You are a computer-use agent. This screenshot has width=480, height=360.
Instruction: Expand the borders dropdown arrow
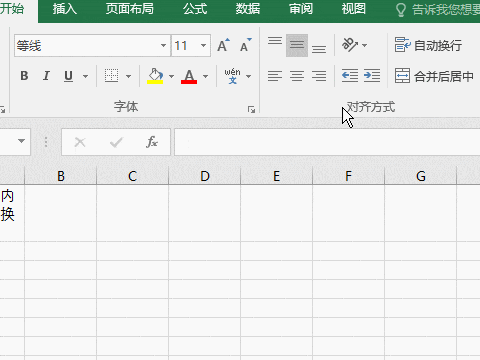128,76
